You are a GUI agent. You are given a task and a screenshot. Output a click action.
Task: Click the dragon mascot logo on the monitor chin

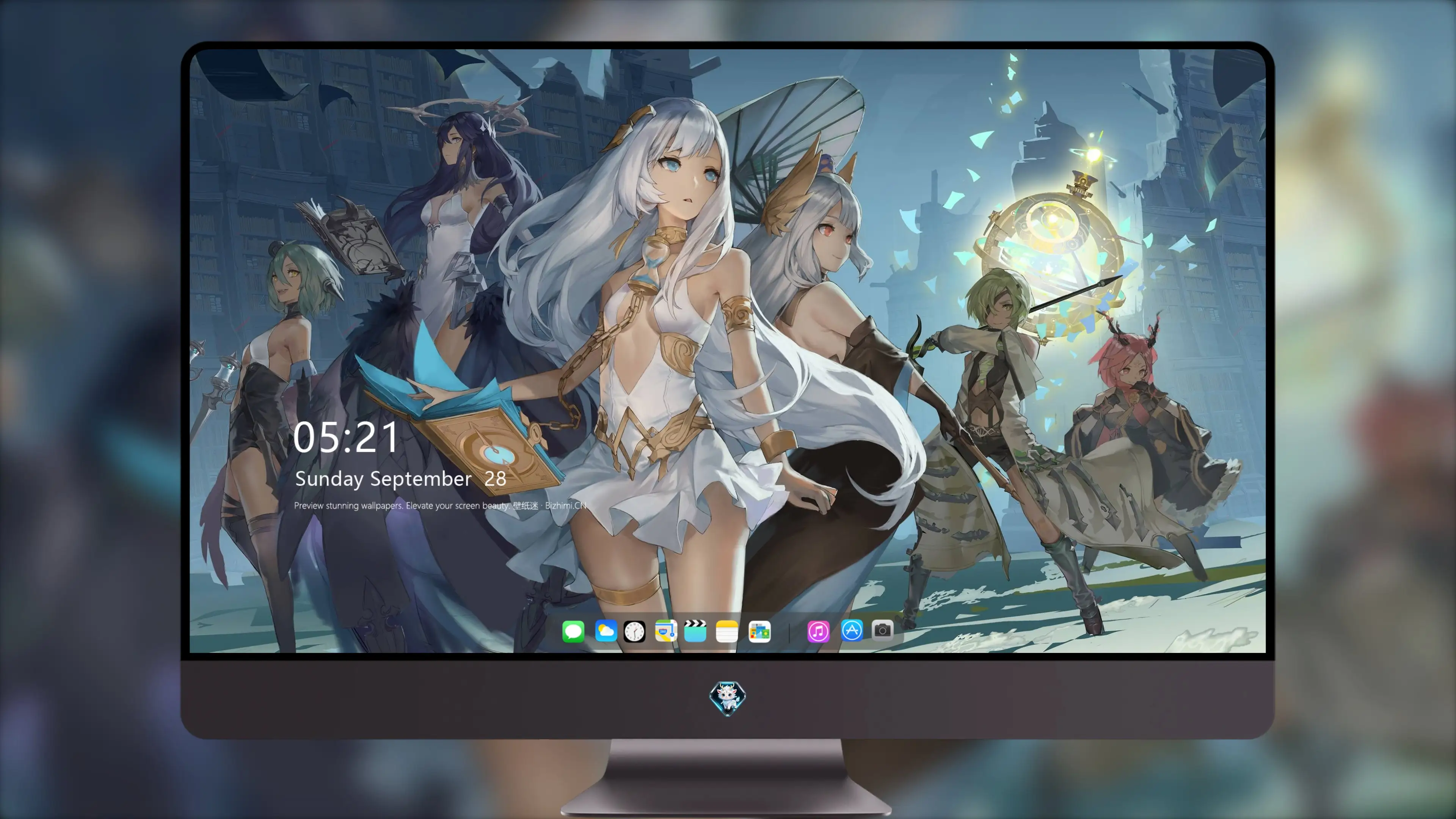coord(728,698)
